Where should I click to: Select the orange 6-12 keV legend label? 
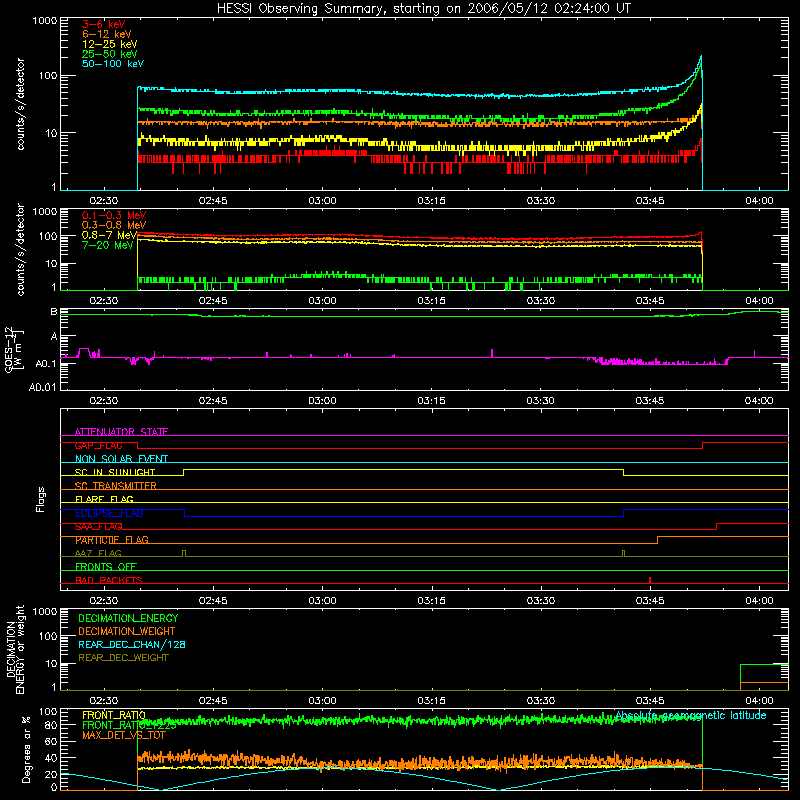[107, 34]
